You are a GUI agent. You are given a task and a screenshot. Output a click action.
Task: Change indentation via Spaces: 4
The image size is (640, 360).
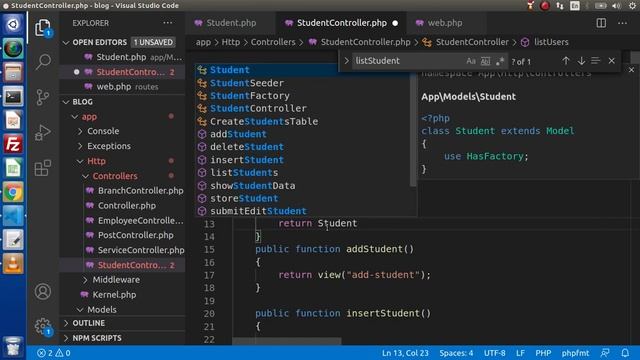tap(456, 353)
